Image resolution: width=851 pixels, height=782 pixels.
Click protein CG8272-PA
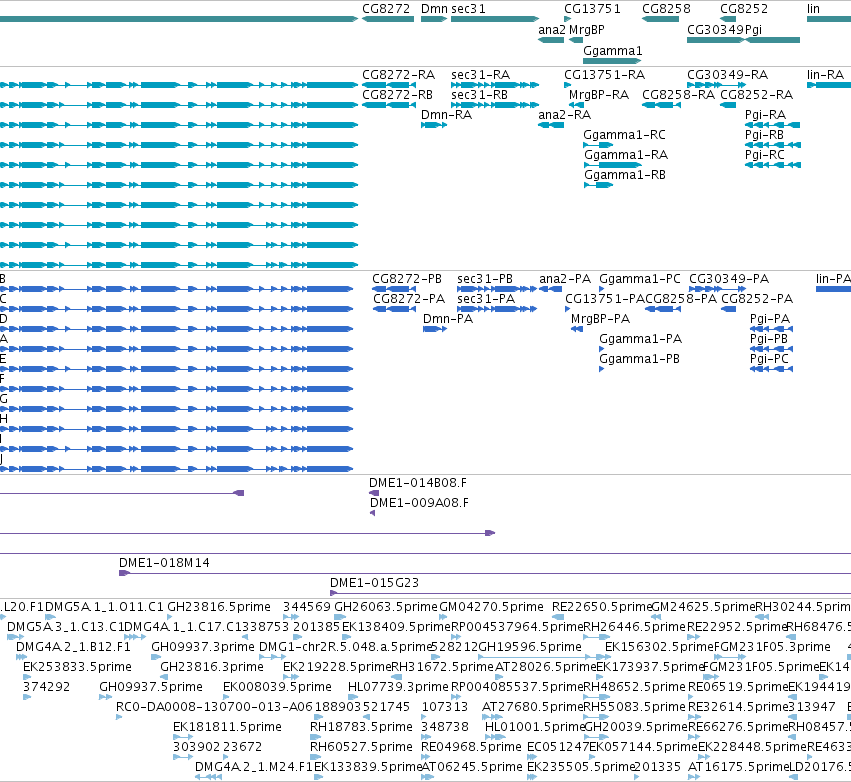pyautogui.click(x=409, y=298)
